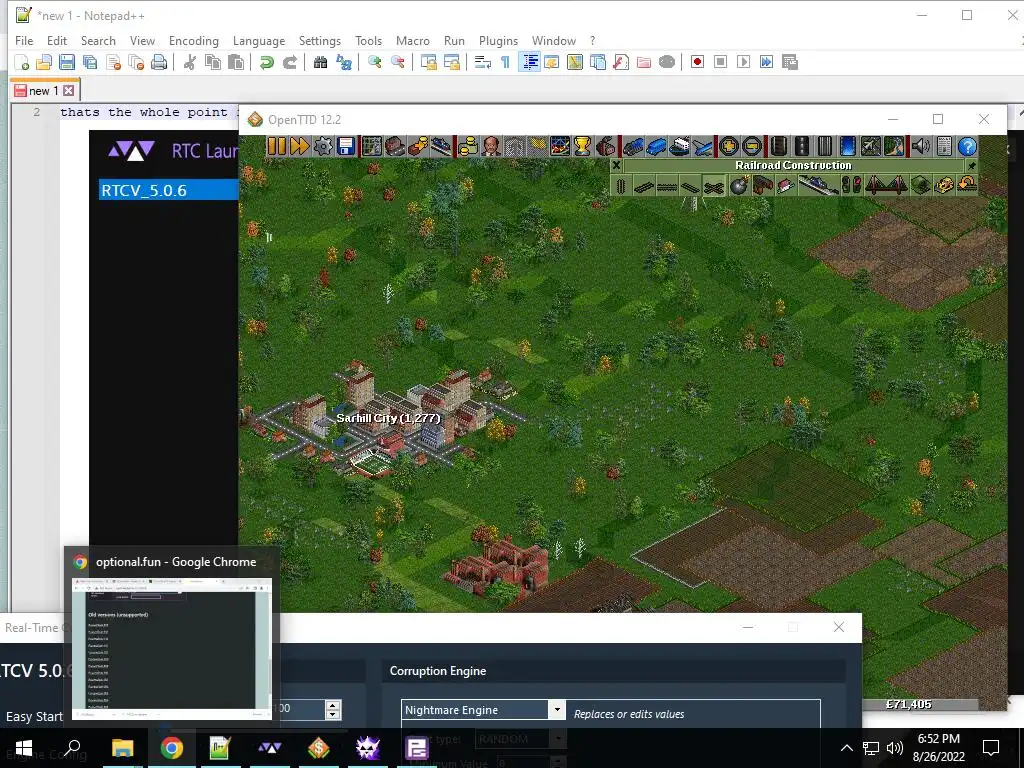
Task: Toggle Notepad++ word wrap icon
Action: click(483, 62)
